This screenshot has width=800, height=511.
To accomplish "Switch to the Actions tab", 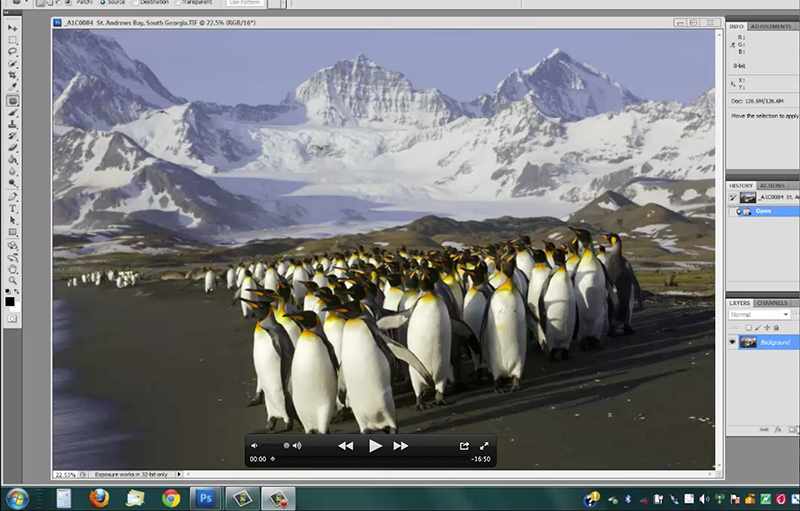I will click(772, 185).
